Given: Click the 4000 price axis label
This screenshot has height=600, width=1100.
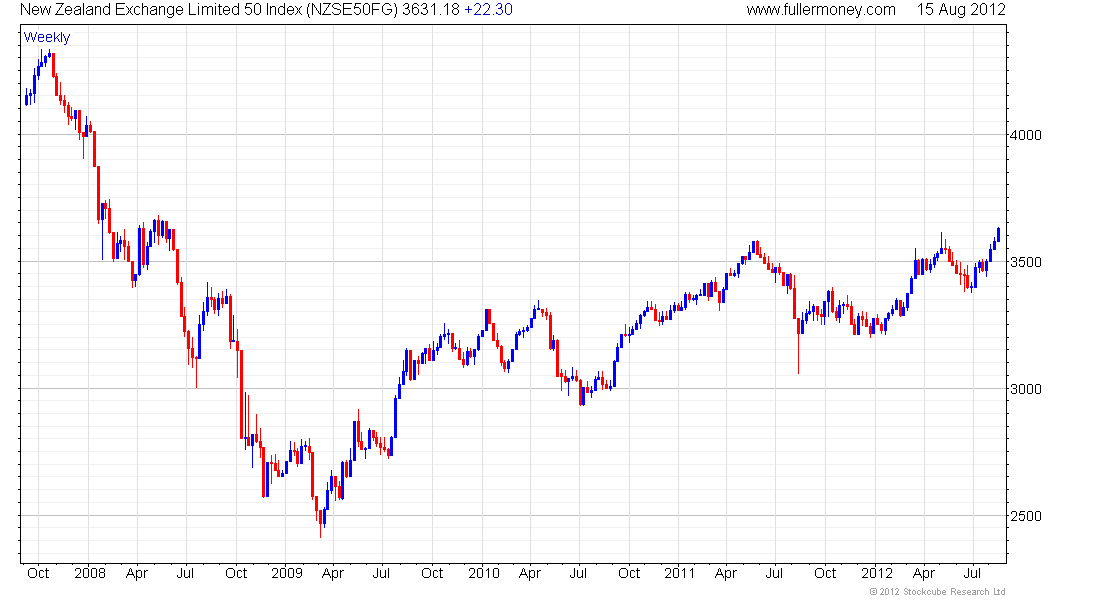Looking at the screenshot, I should 1026,135.
